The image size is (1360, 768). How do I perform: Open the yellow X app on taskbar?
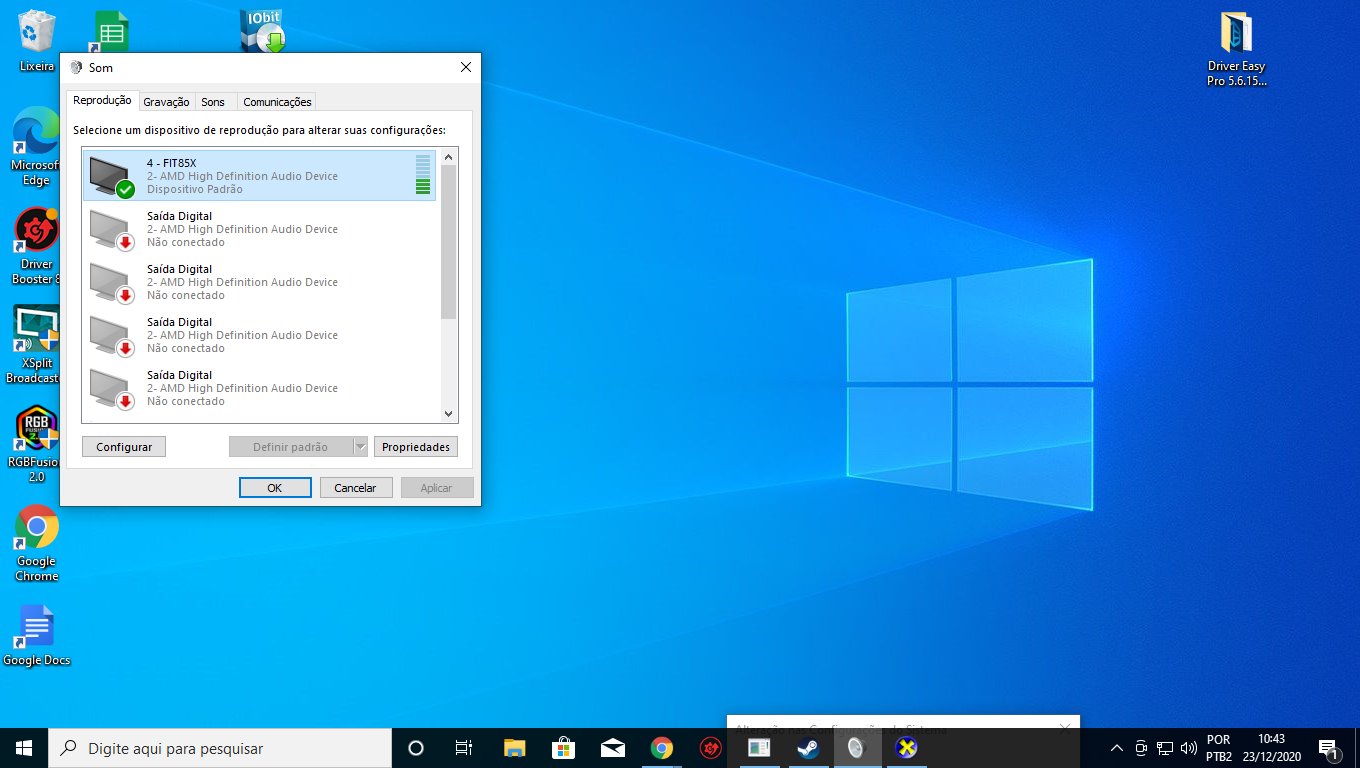pos(906,748)
